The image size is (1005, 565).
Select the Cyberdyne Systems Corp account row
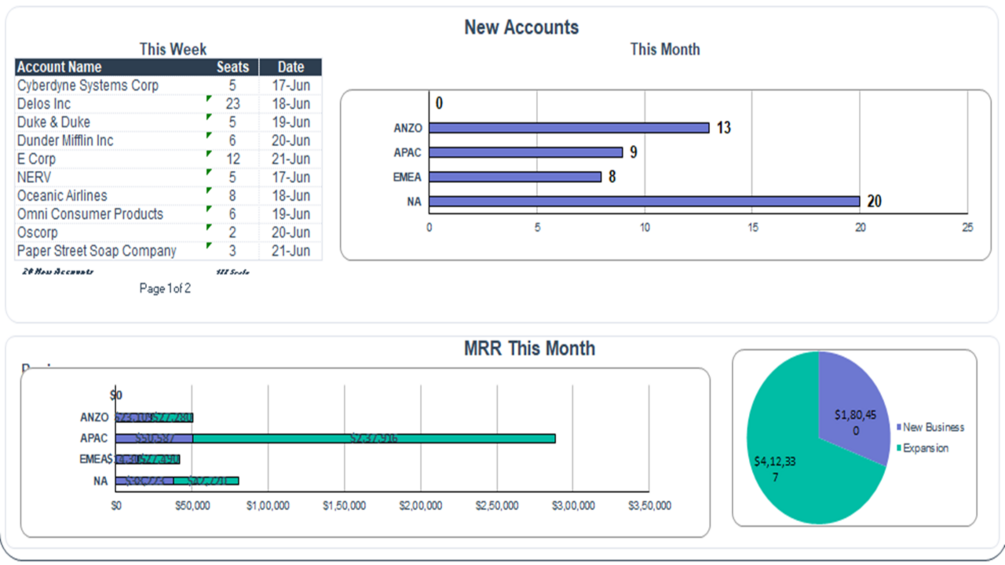[x=168, y=85]
